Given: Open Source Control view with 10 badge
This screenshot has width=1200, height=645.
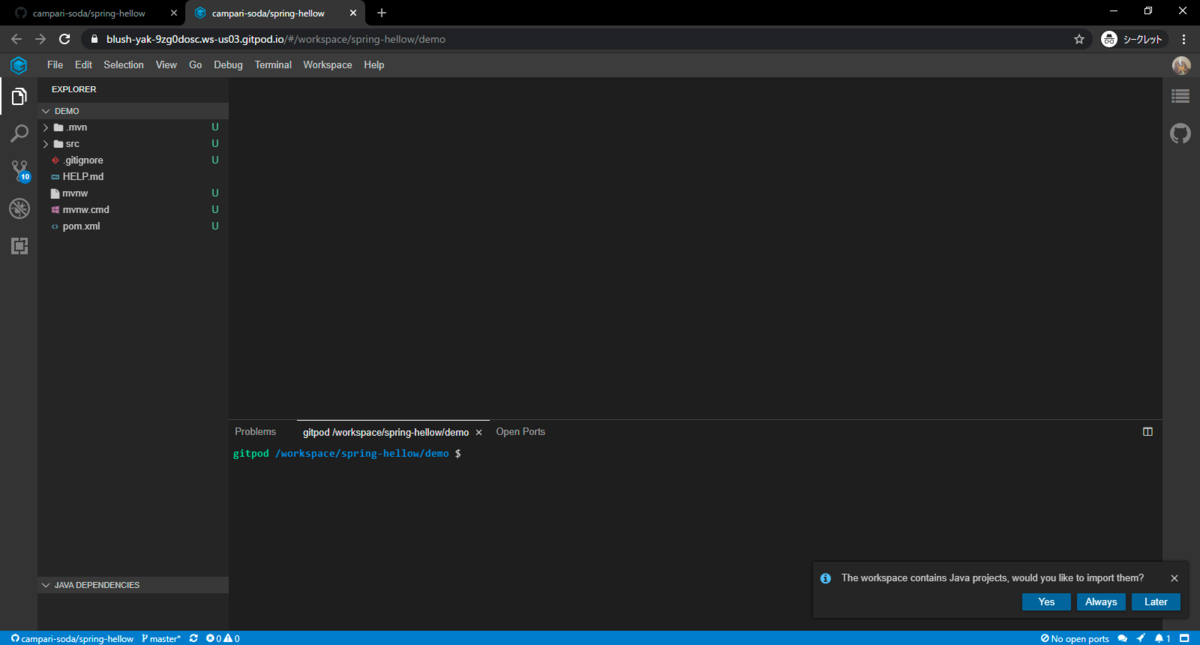Looking at the screenshot, I should pos(19,170).
